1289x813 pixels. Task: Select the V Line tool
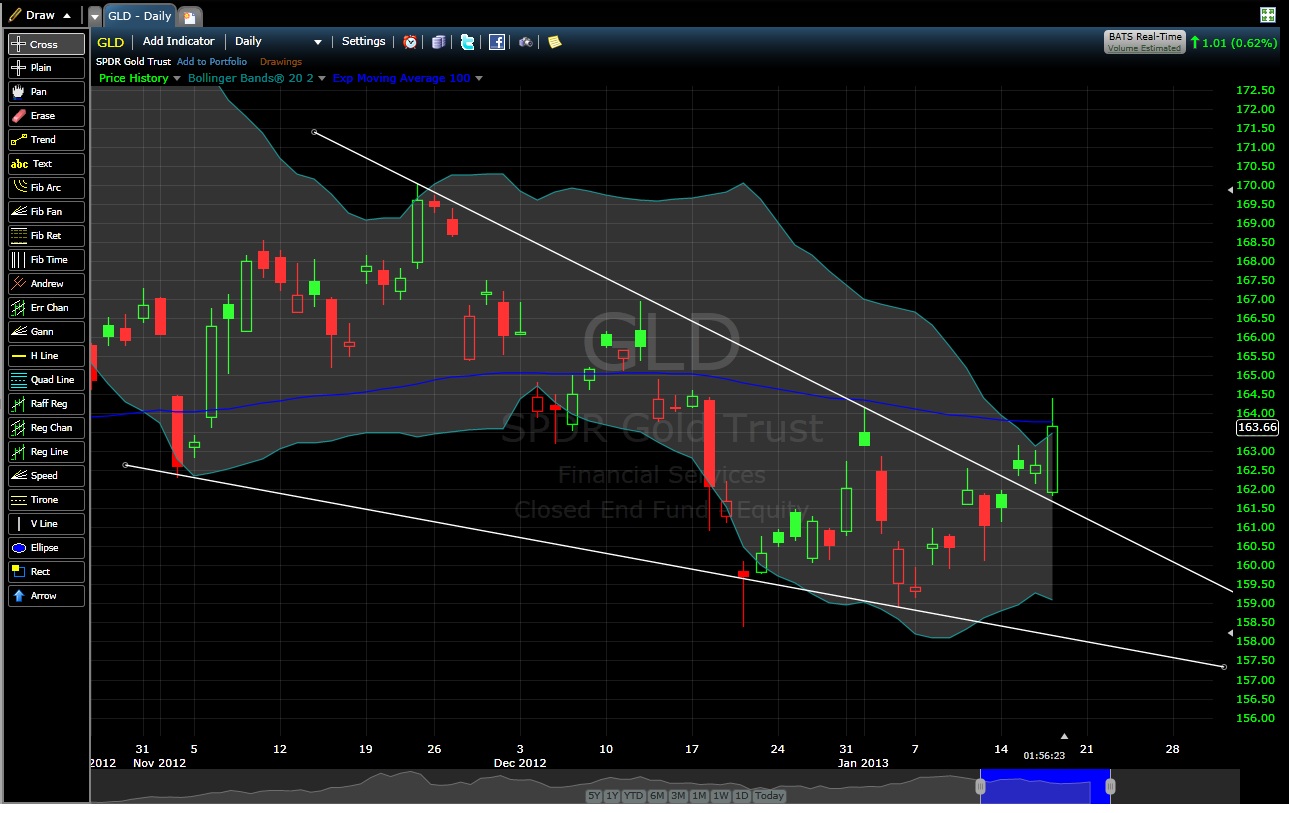click(x=46, y=524)
